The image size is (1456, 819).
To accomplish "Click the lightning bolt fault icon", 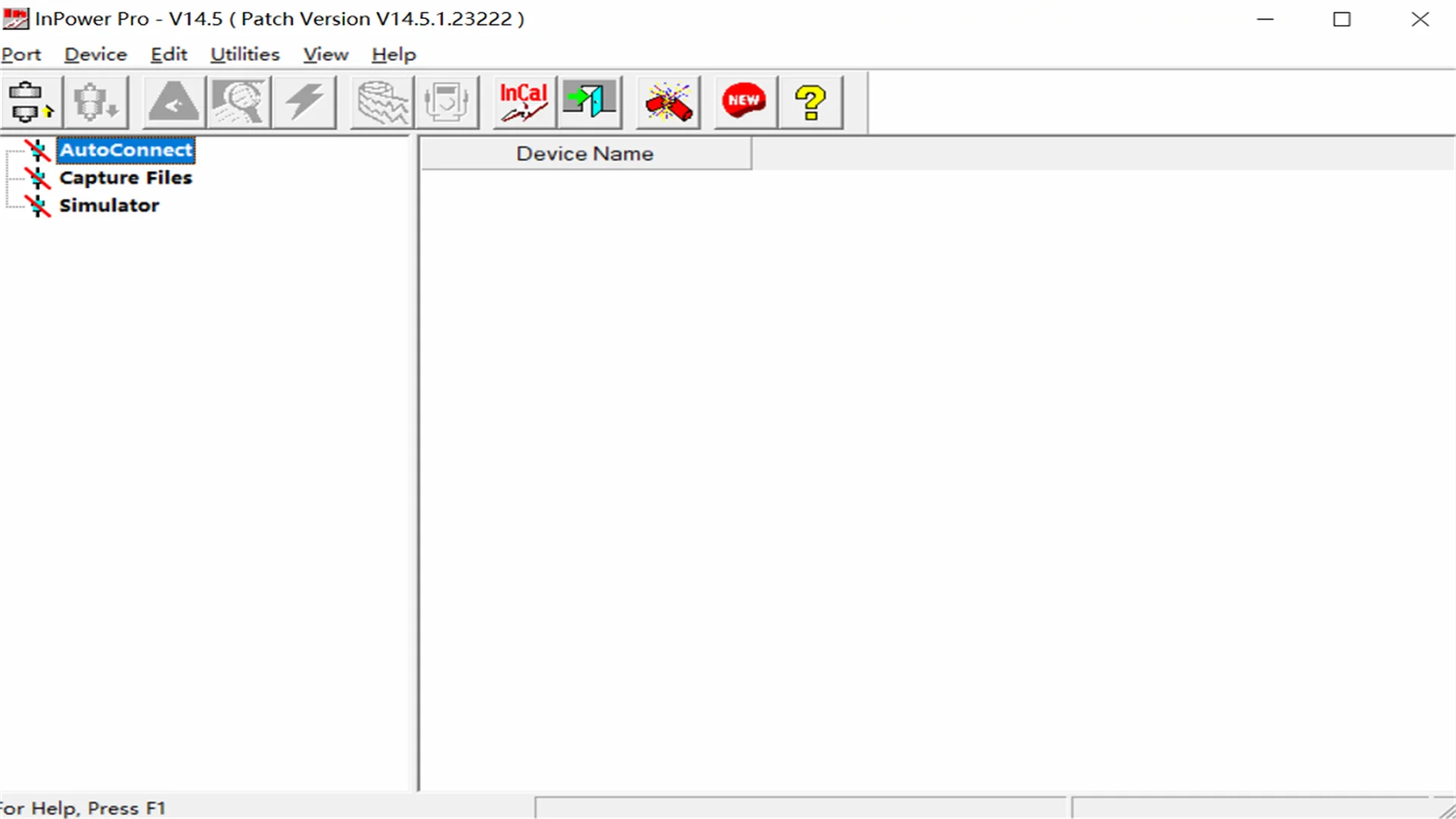I will pyautogui.click(x=305, y=100).
